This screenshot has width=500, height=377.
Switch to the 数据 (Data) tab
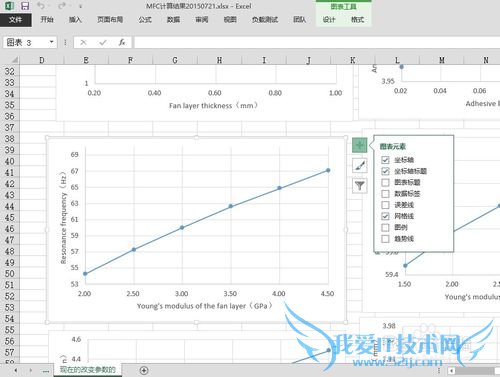(173, 20)
